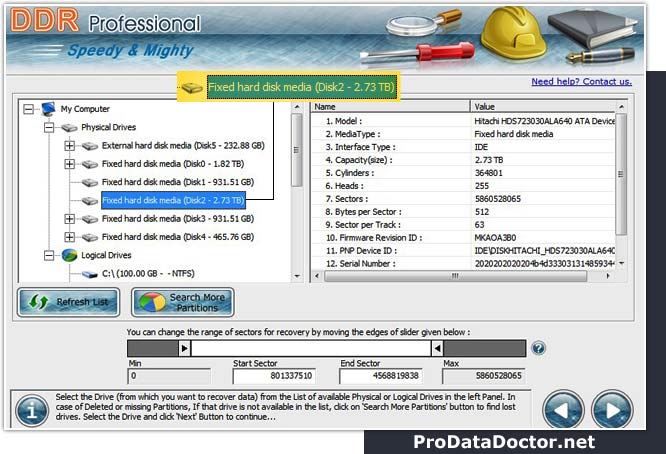Expand External hard disk media Disk5

pyautogui.click(x=70, y=146)
